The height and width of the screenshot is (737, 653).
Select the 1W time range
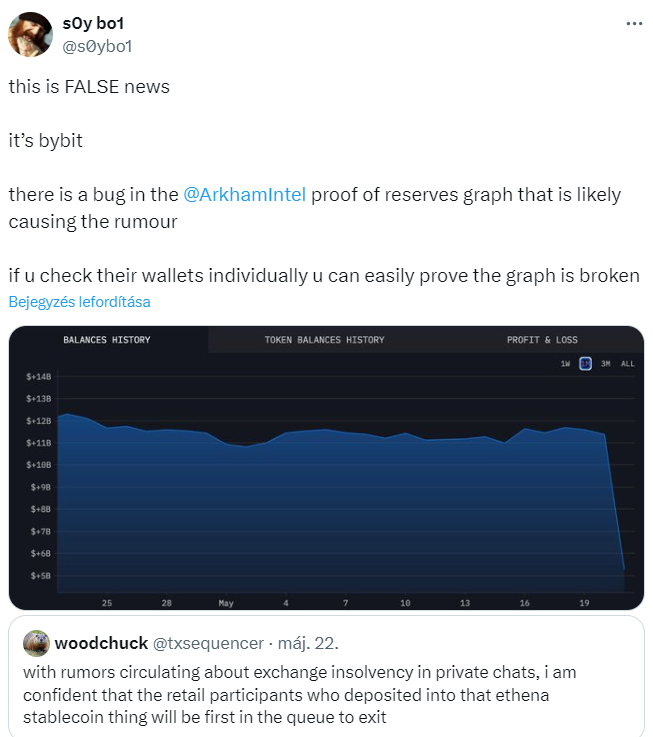tap(565, 364)
